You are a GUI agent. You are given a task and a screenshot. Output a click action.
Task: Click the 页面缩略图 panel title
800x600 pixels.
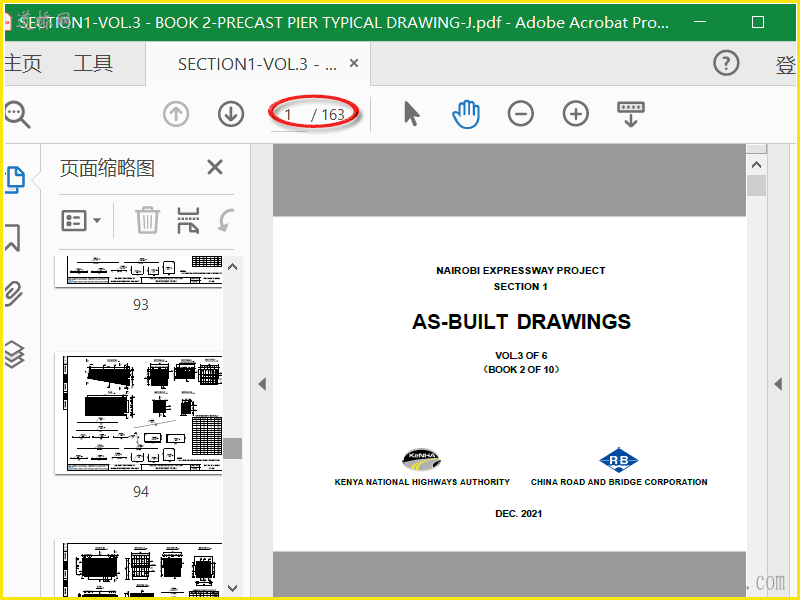pos(107,168)
